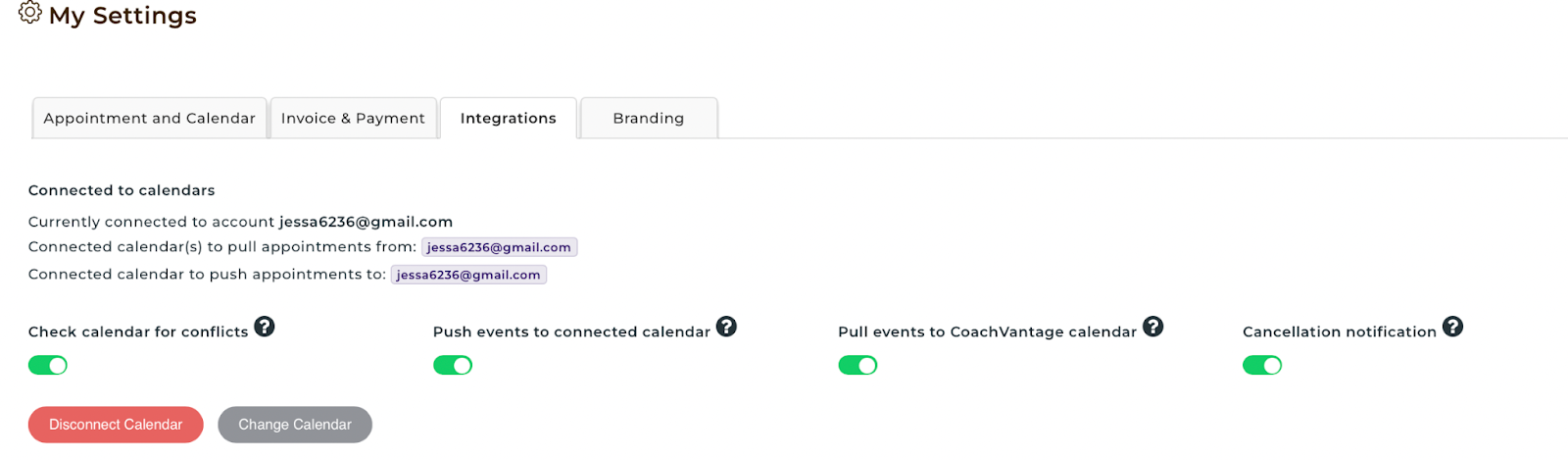Click the My Settings page title
The image size is (1568, 460).
click(x=122, y=16)
